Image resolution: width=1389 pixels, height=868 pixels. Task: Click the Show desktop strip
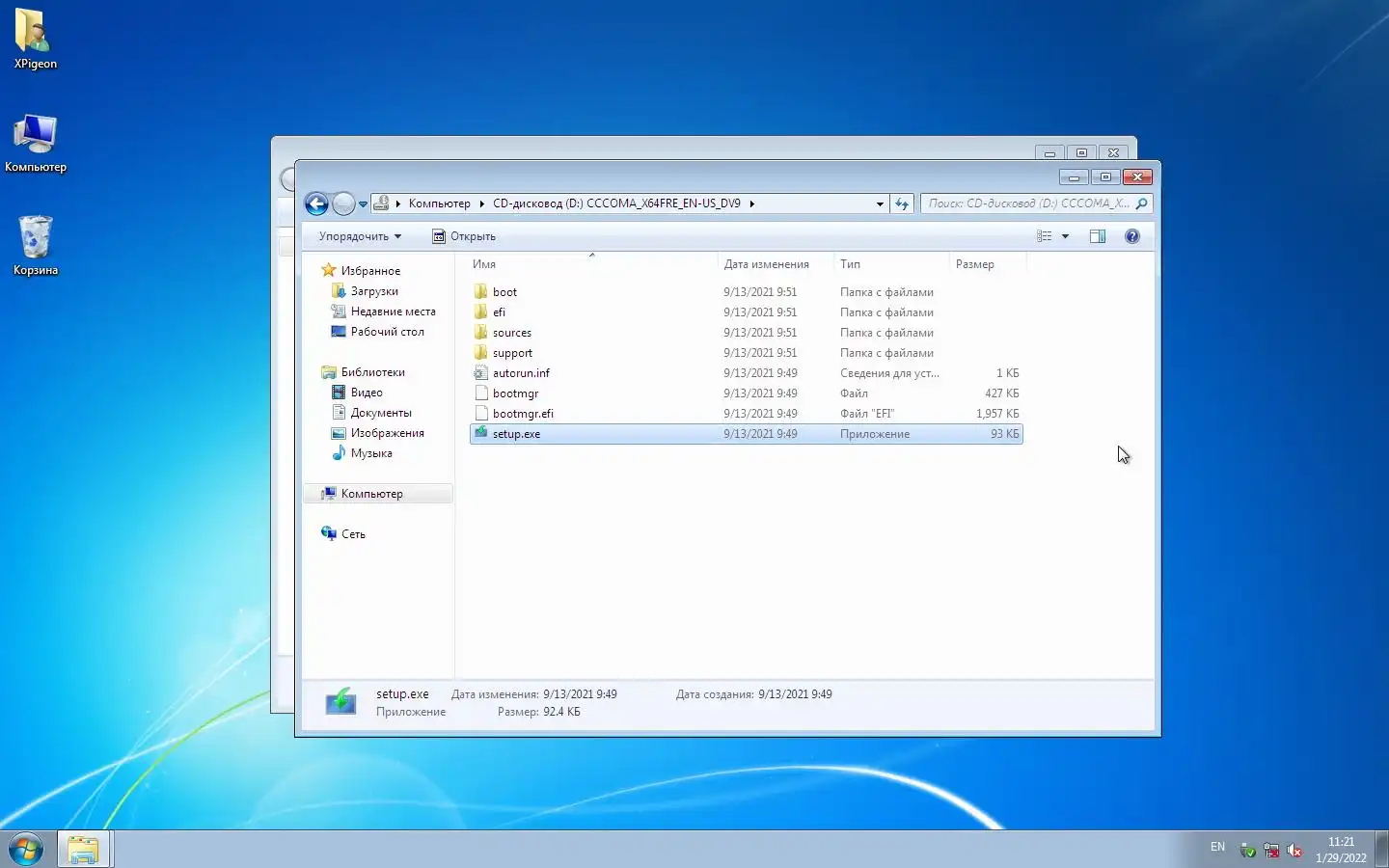point(1381,850)
